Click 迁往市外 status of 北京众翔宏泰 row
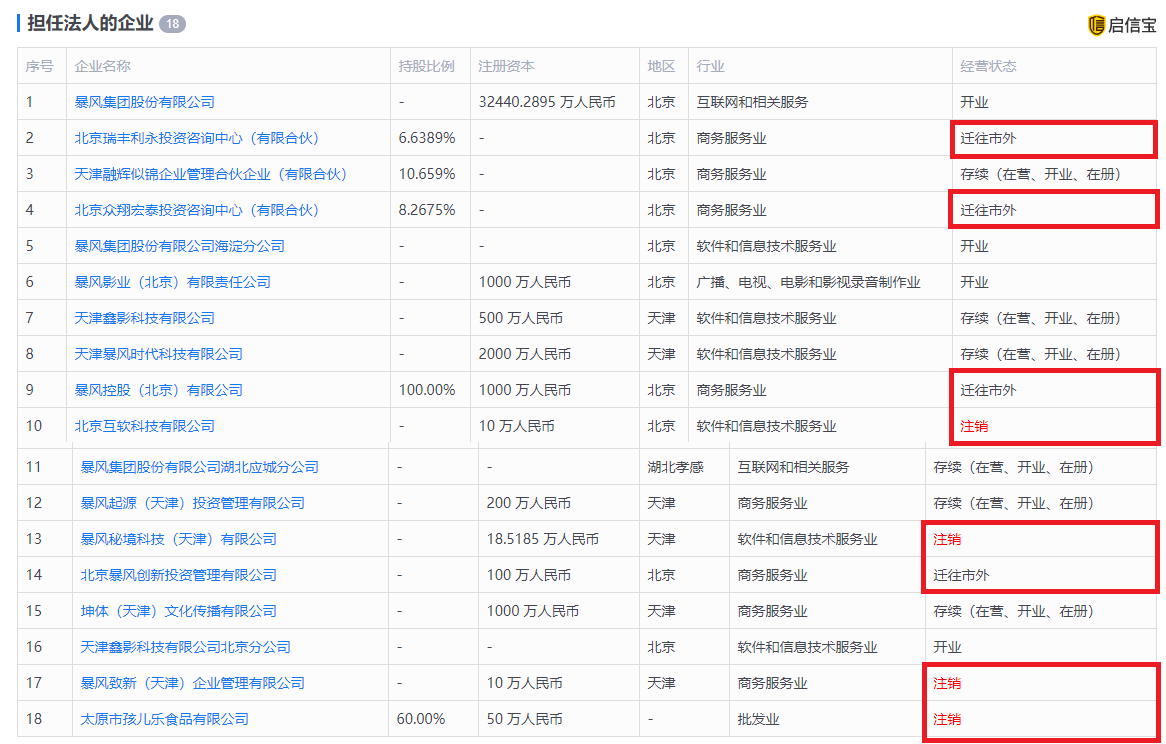This screenshot has width=1166, height=744. [988, 210]
